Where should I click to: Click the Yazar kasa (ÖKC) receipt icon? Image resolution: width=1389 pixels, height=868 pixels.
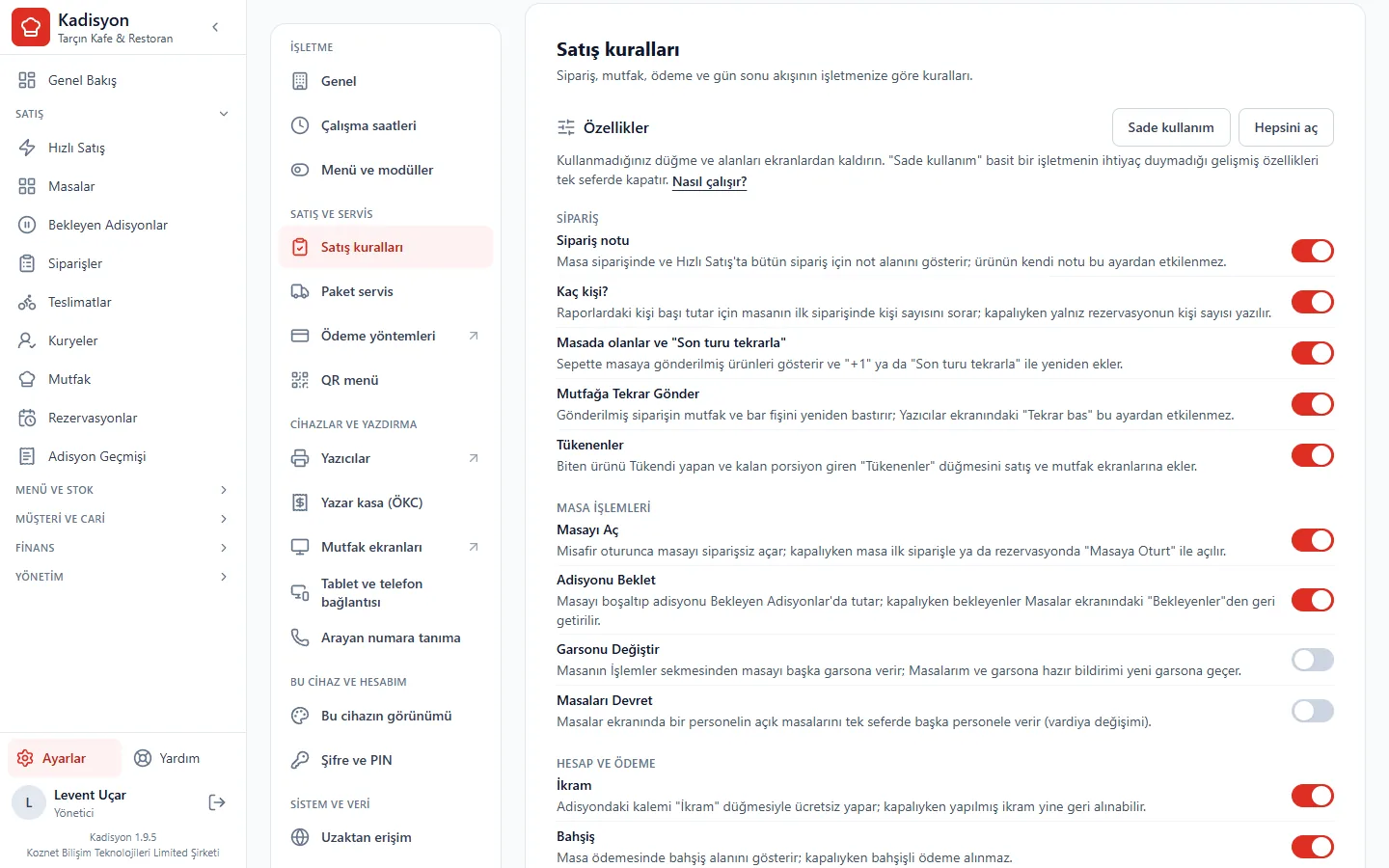[x=300, y=502]
